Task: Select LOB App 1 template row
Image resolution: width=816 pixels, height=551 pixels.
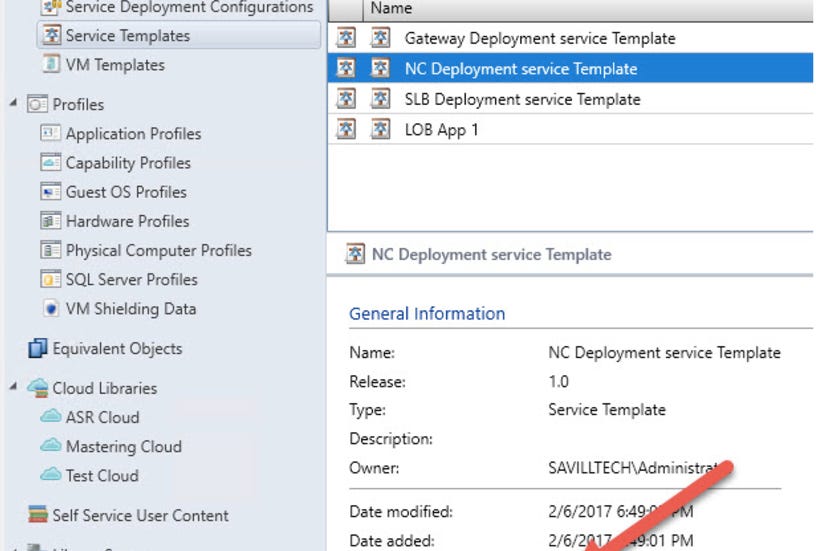Action: coord(570,129)
